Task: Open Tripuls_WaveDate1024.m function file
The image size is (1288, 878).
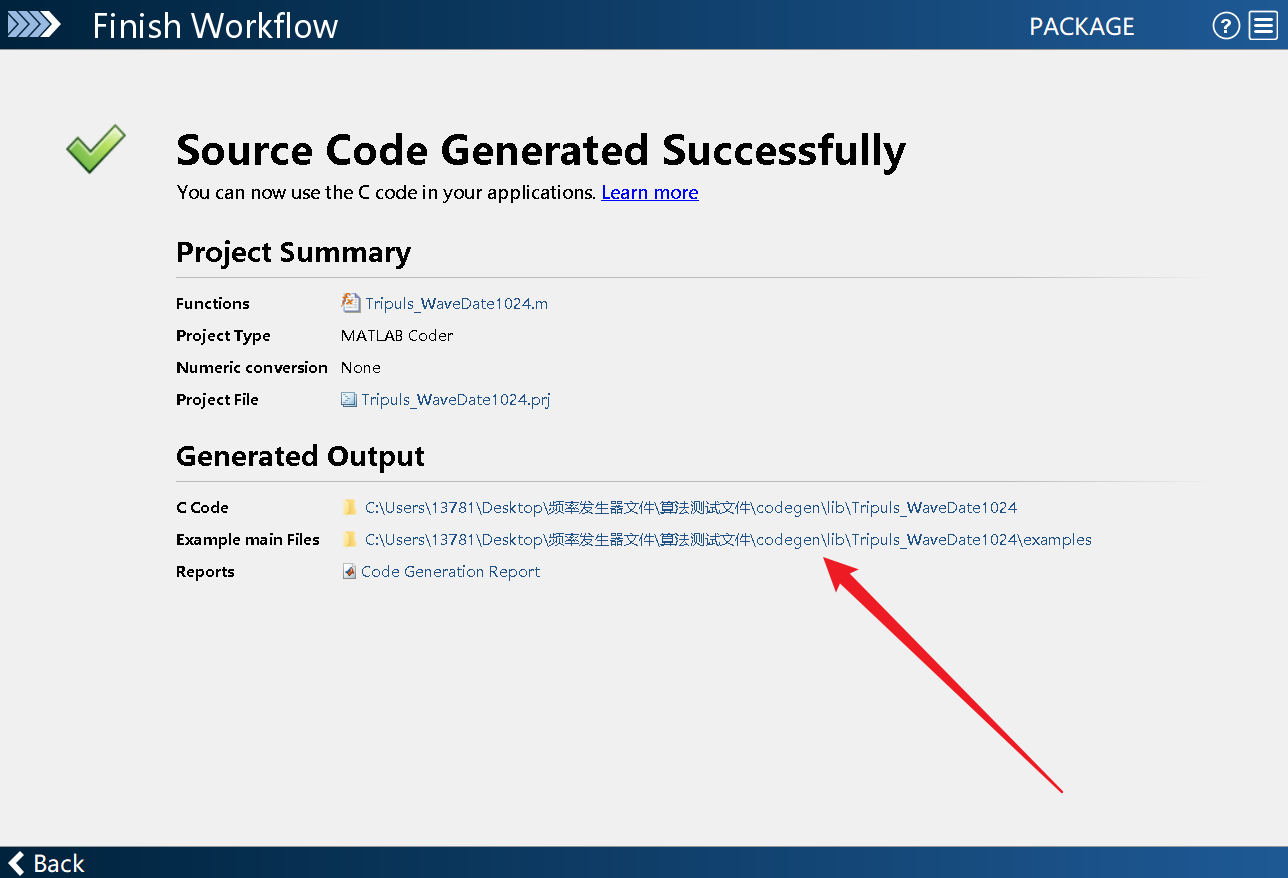Action: pos(456,303)
